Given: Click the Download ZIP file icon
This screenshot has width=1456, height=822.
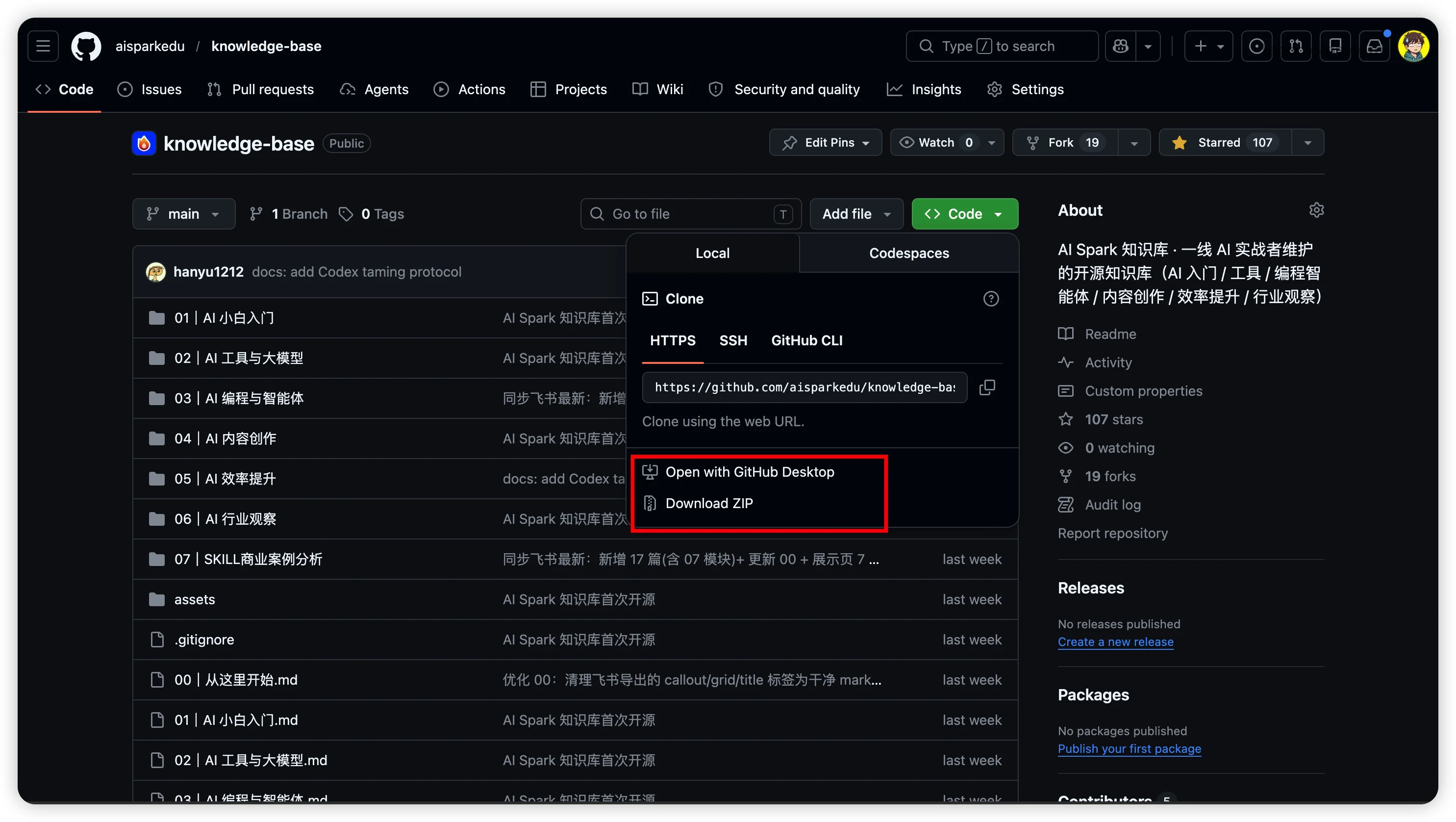Looking at the screenshot, I should click(650, 503).
